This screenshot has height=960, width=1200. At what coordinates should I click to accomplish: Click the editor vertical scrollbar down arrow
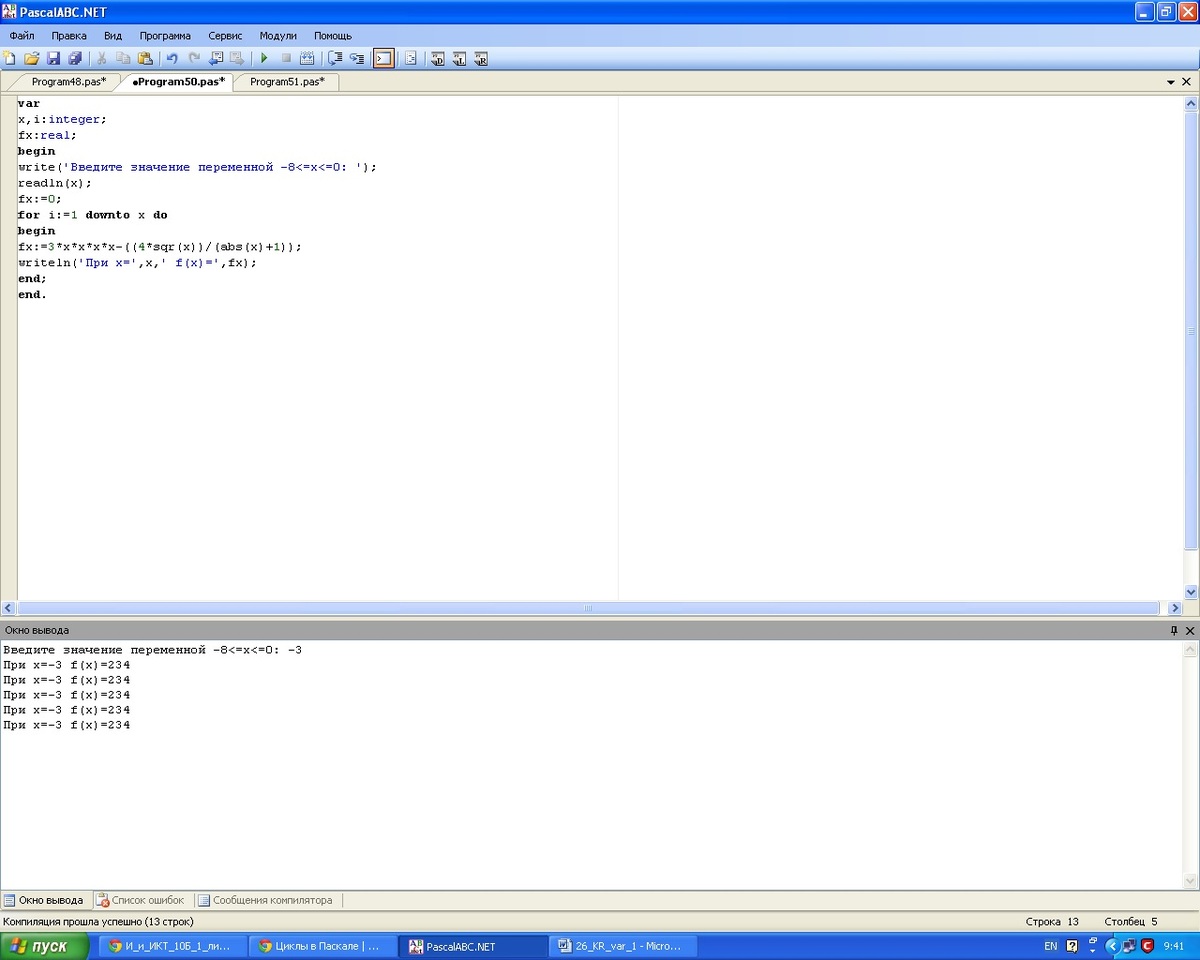coord(1191,592)
